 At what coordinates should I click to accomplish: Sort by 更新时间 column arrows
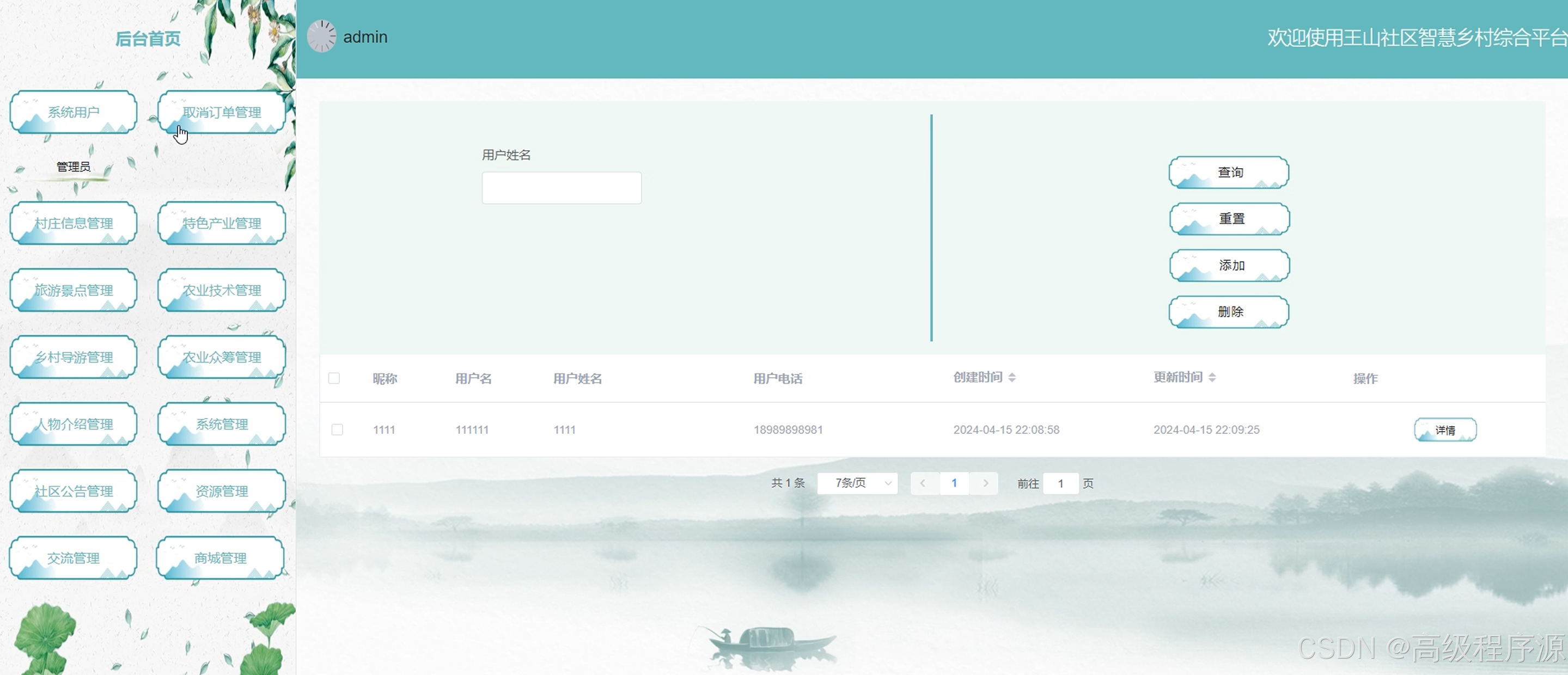1212,377
